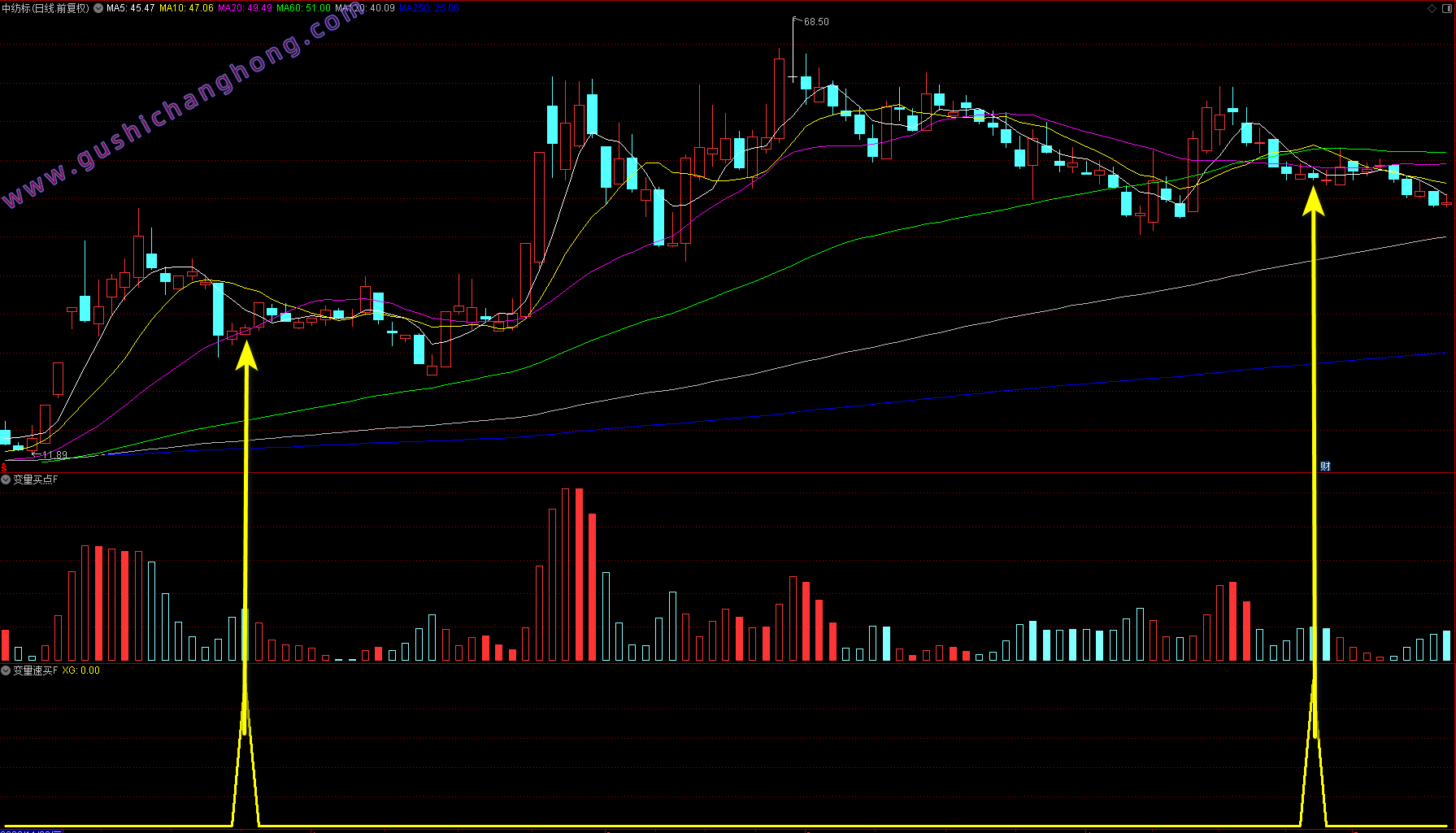Click the XG: 0.00 value
This screenshot has height=833, width=1456.
(81, 670)
